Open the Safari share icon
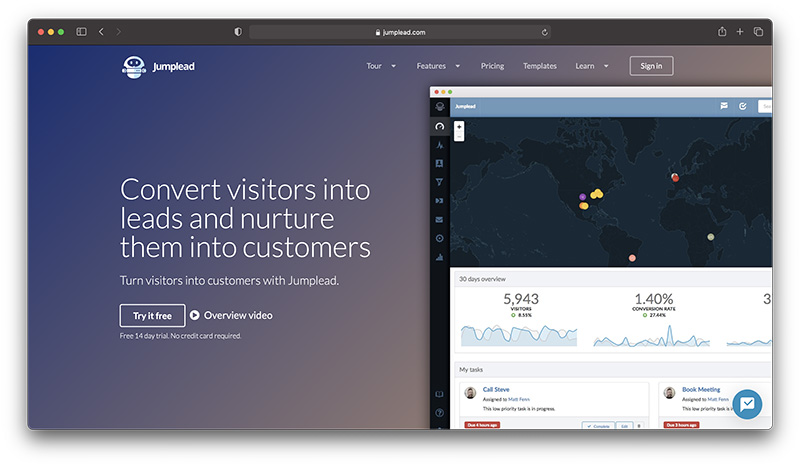 722,32
